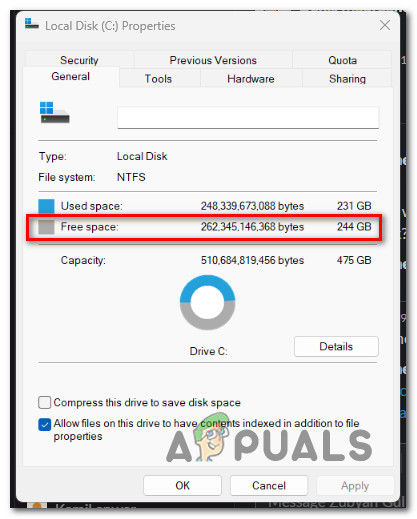Image resolution: width=417 pixels, height=519 pixels.
Task: Select the Quota tab
Action: click(x=342, y=60)
